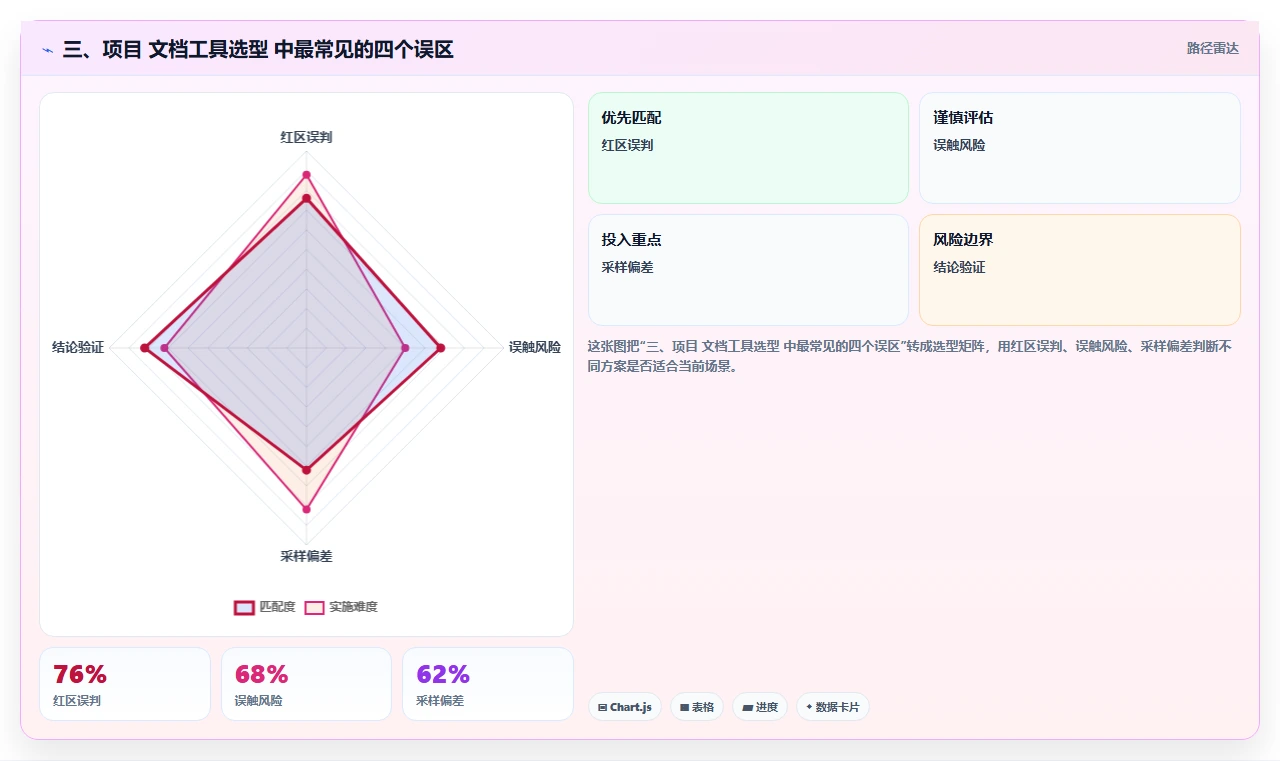Open the 谨慎评估 card
This screenshot has width=1280, height=761.
[1080, 148]
